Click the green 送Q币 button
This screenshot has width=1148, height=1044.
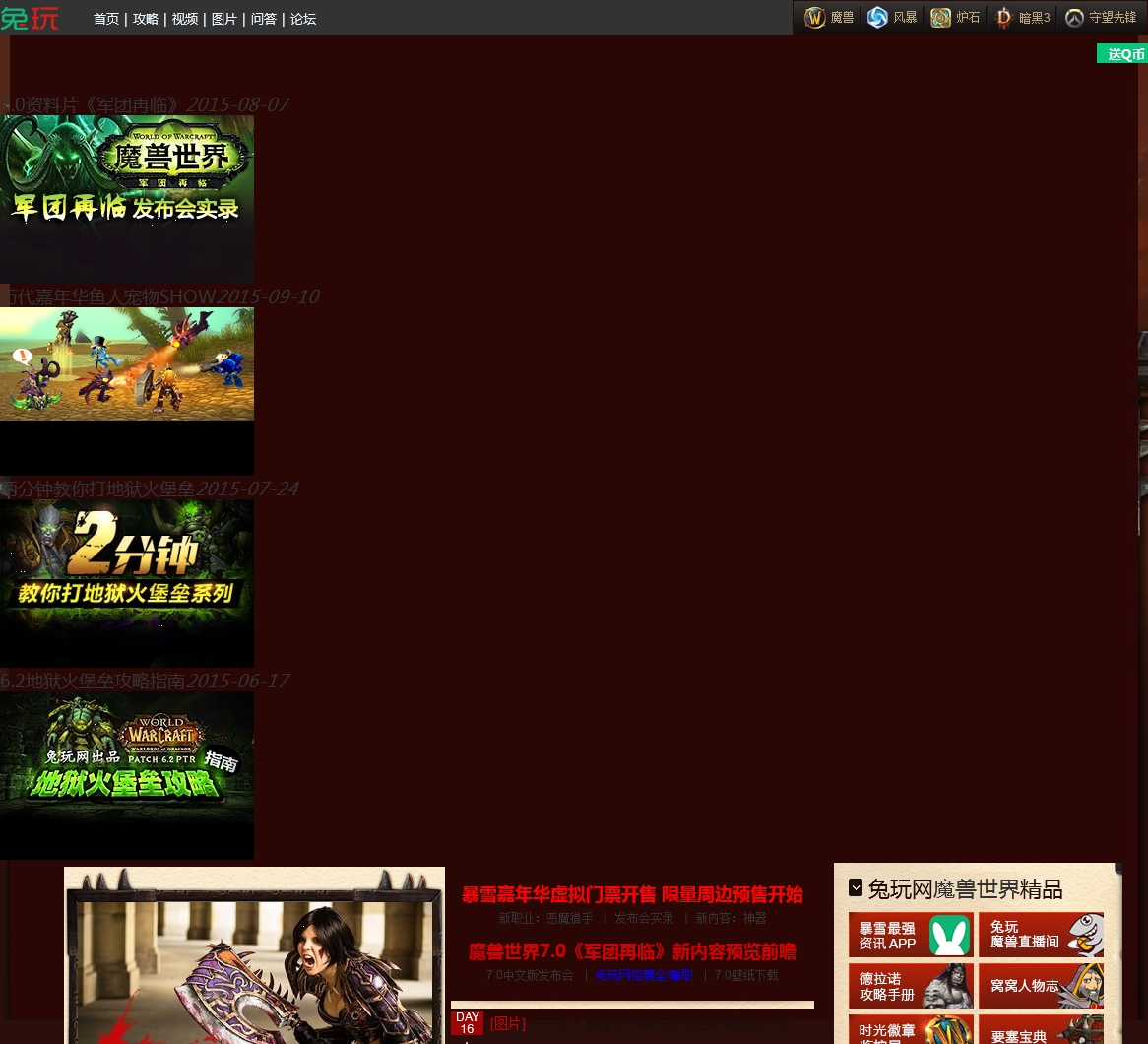pos(1122,53)
